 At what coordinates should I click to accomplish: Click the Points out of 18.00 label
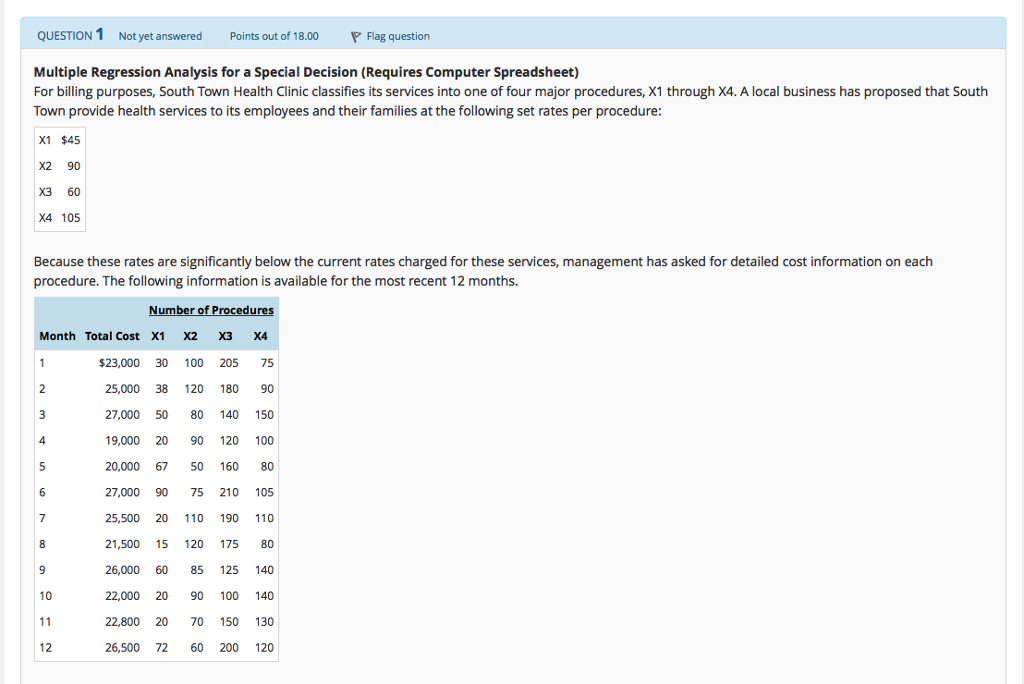(x=274, y=35)
